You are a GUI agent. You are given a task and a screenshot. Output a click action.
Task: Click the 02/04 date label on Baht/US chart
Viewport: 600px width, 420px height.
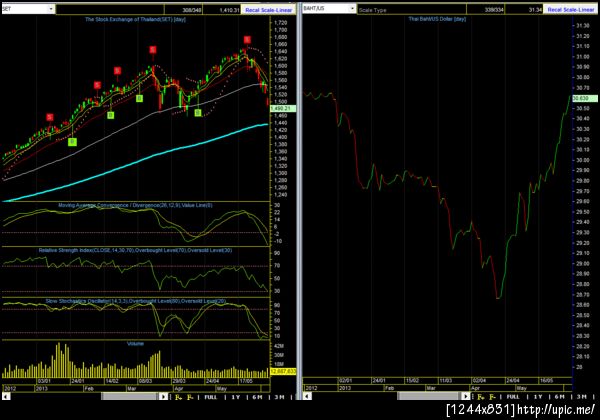point(479,381)
